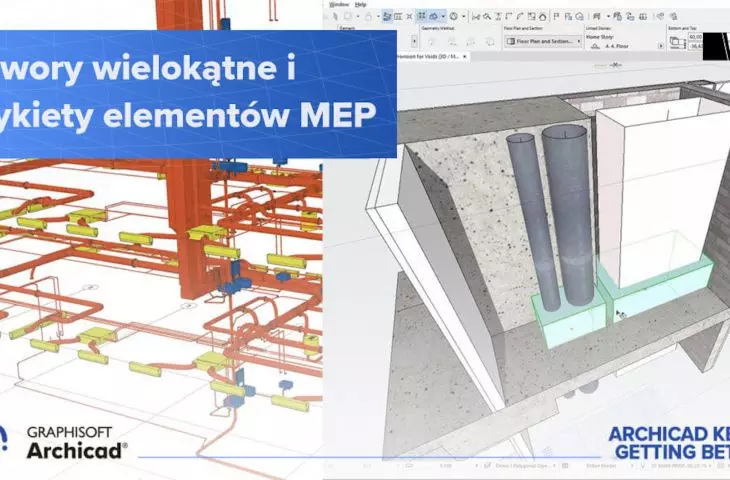Click the round gravity icon in the toolbar
The image size is (730, 480).
tap(453, 16)
